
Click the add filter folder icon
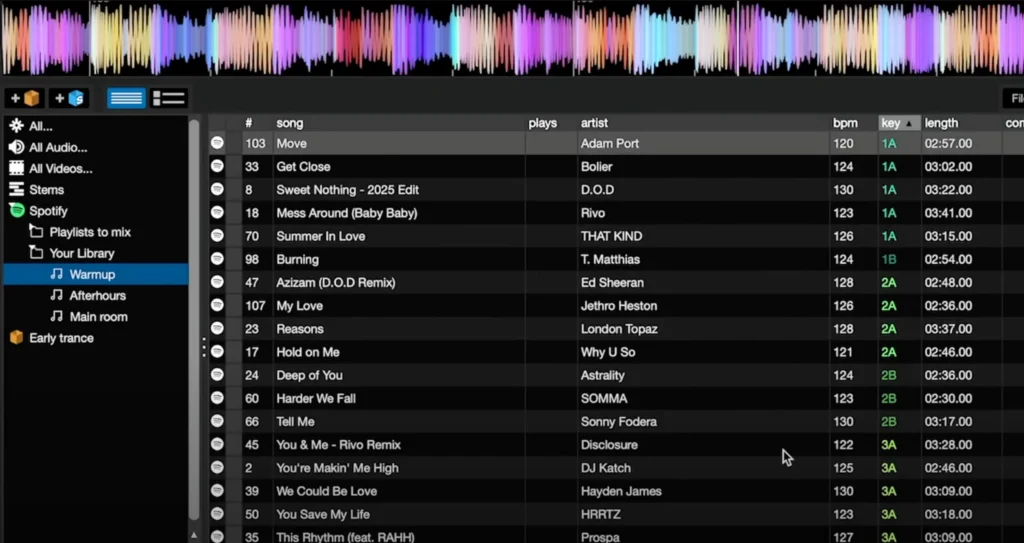point(70,98)
